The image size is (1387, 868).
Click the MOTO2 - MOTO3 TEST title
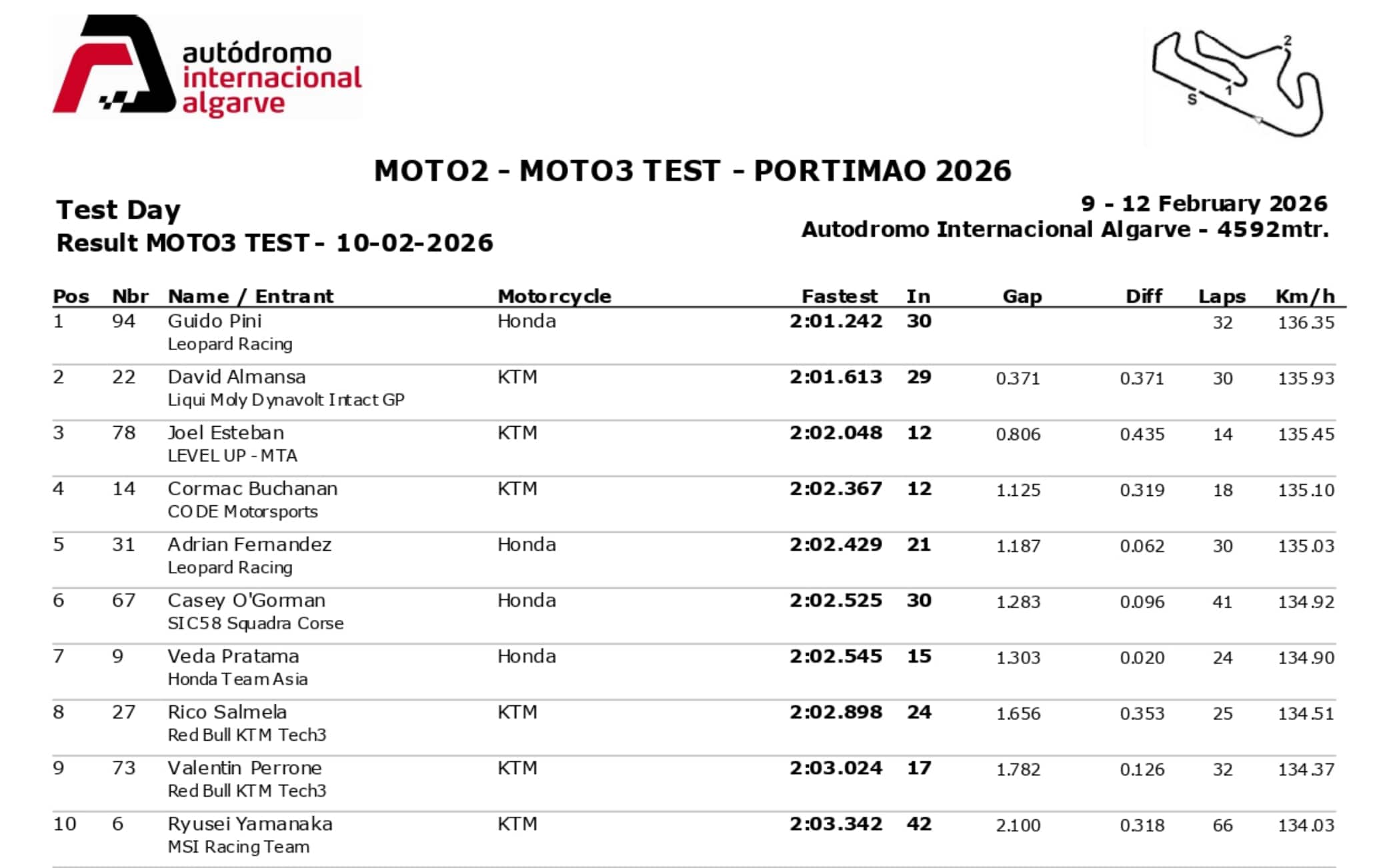pos(692,171)
